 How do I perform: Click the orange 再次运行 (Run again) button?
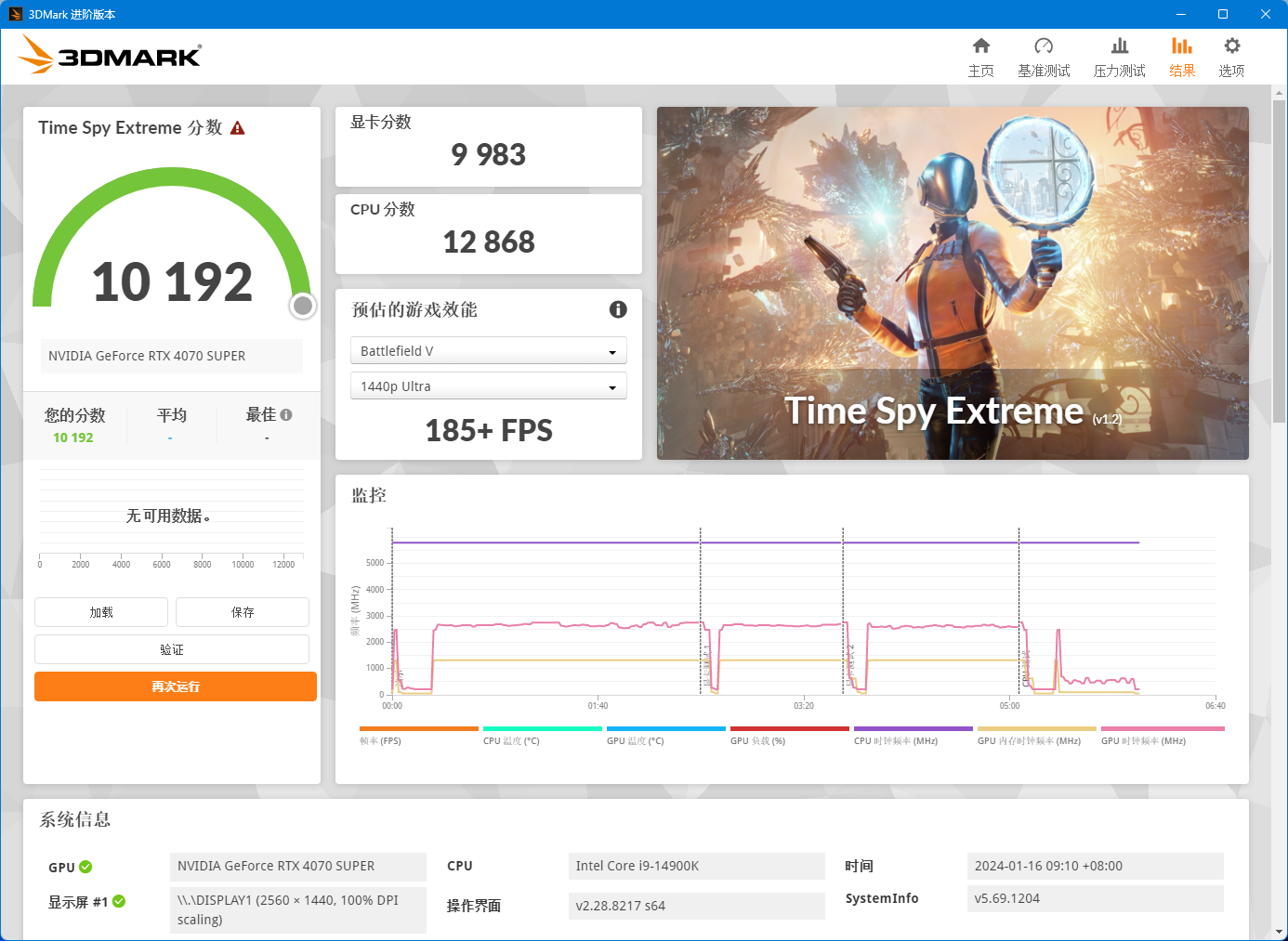tap(176, 686)
